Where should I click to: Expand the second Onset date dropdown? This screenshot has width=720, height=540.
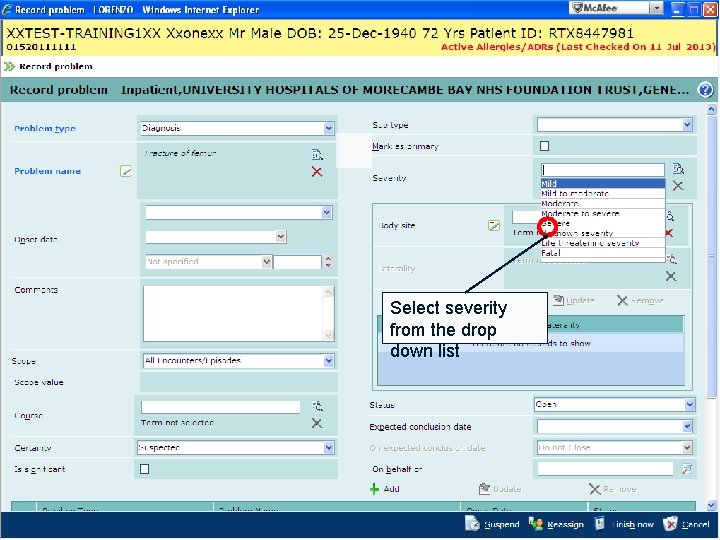[281, 236]
